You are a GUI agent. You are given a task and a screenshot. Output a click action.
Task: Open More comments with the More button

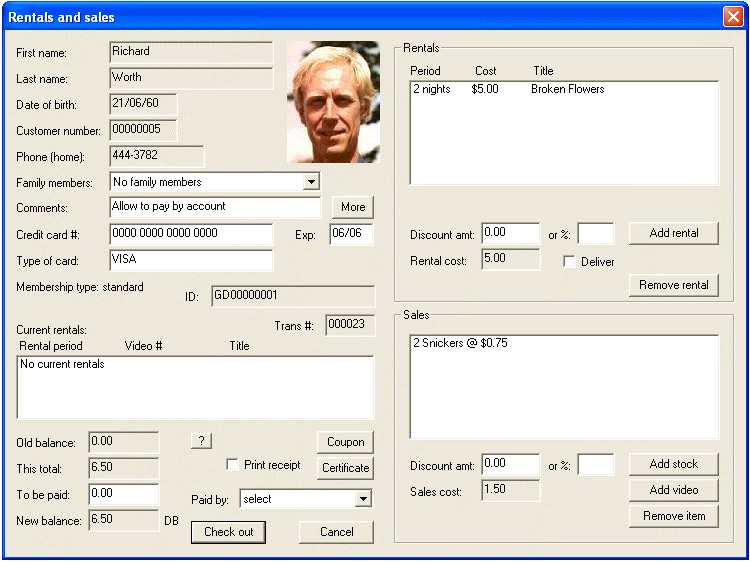(x=352, y=207)
